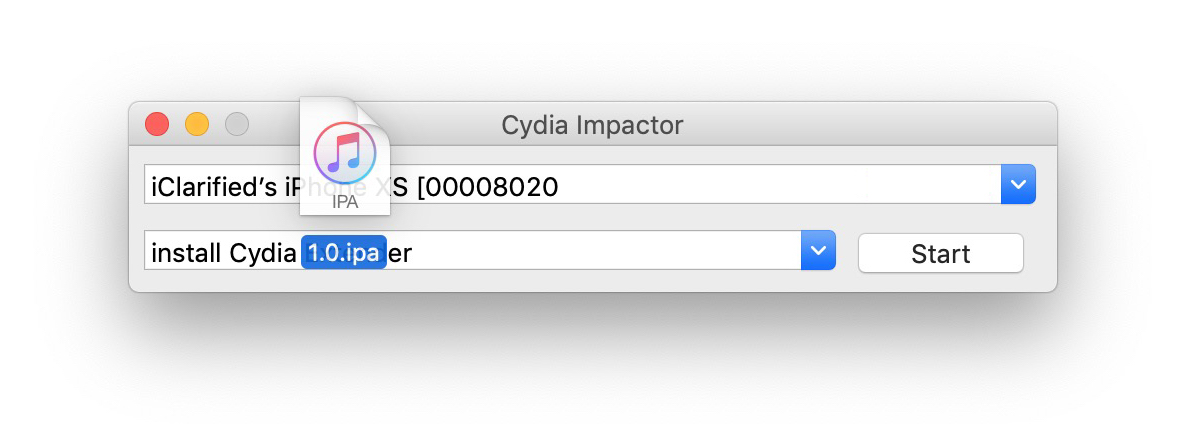
Task: Click the Cydia Impactor title text
Action: point(592,125)
